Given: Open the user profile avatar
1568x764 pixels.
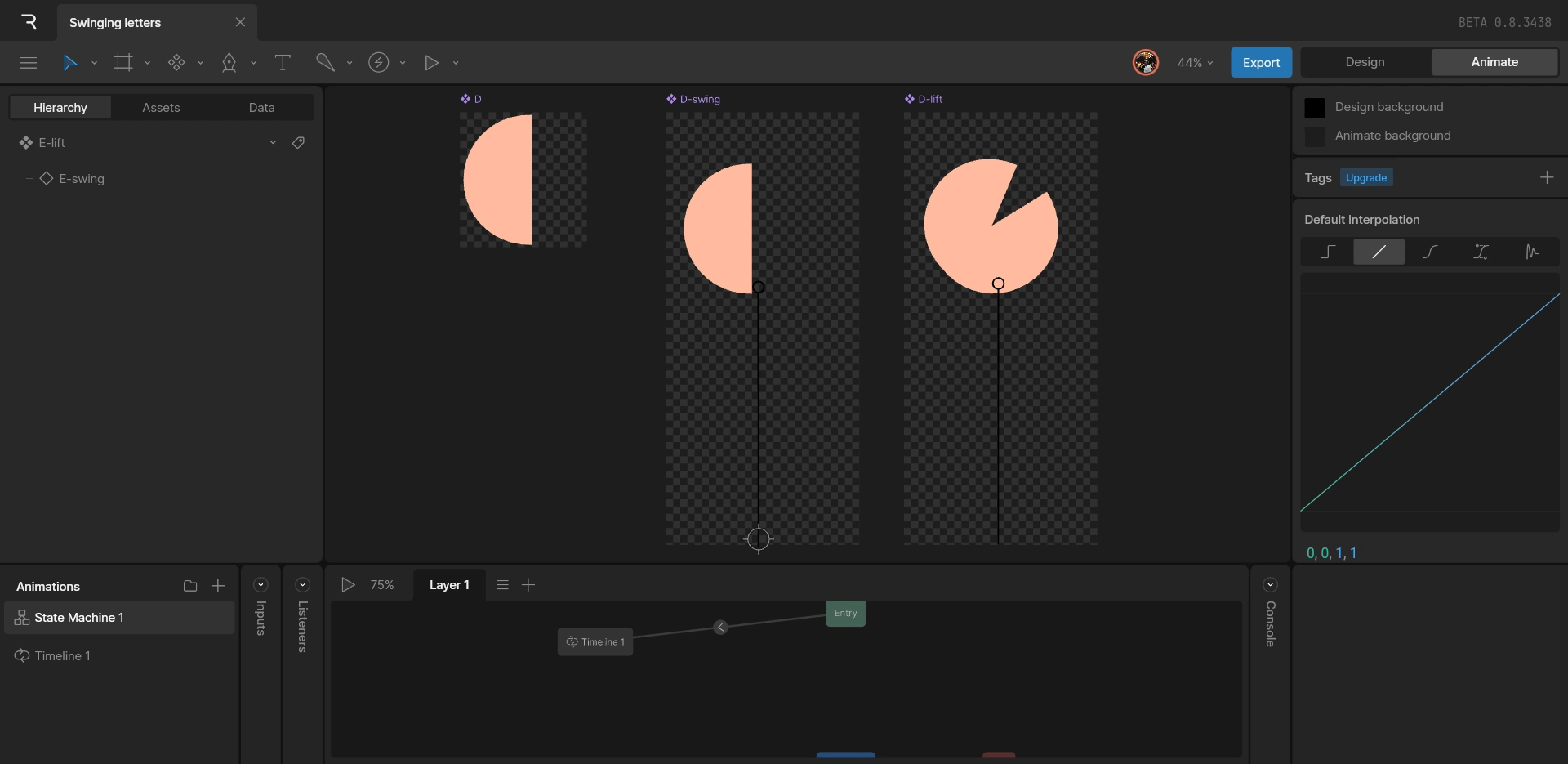Looking at the screenshot, I should click(1146, 62).
